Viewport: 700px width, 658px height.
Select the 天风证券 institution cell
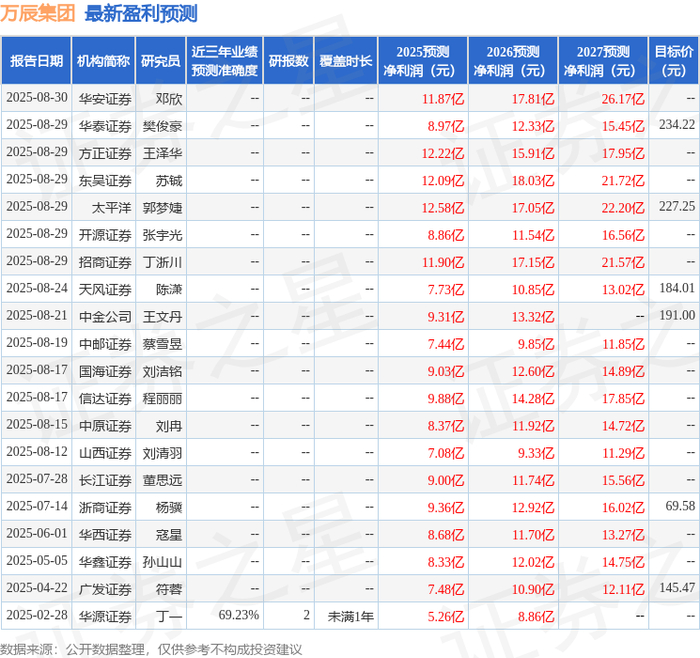(105, 289)
